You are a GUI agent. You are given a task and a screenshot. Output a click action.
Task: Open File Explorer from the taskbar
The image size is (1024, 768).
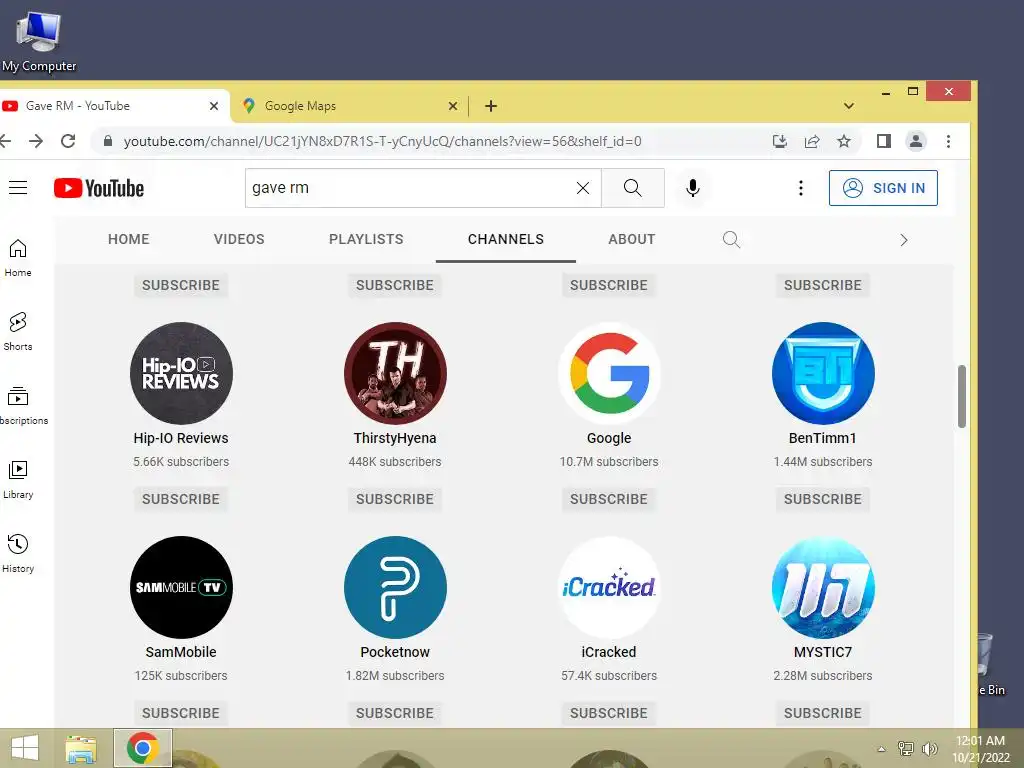pyautogui.click(x=81, y=748)
